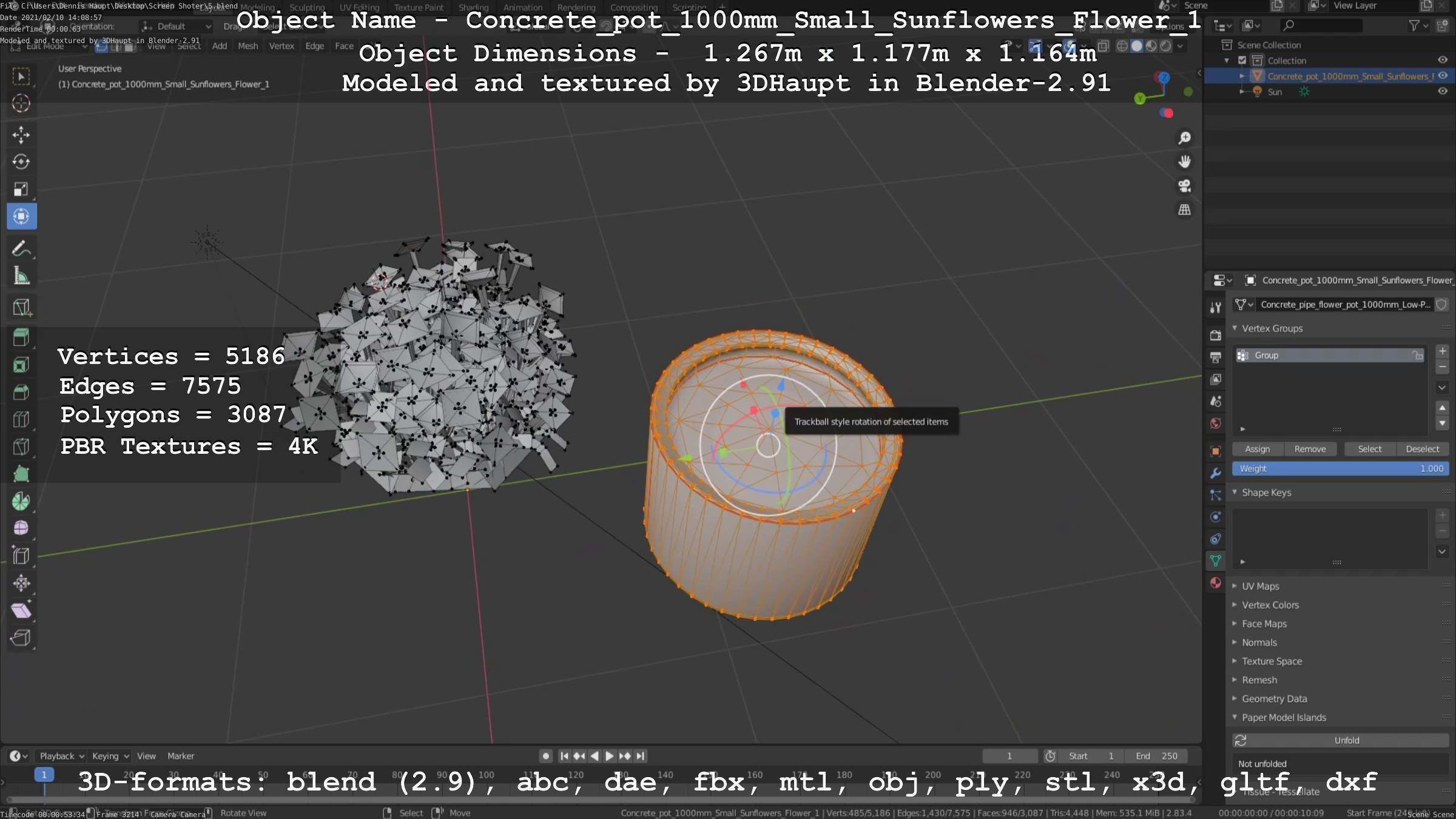The width and height of the screenshot is (1456, 819).
Task: Activate the 3D Cursor tool
Action: [21, 104]
